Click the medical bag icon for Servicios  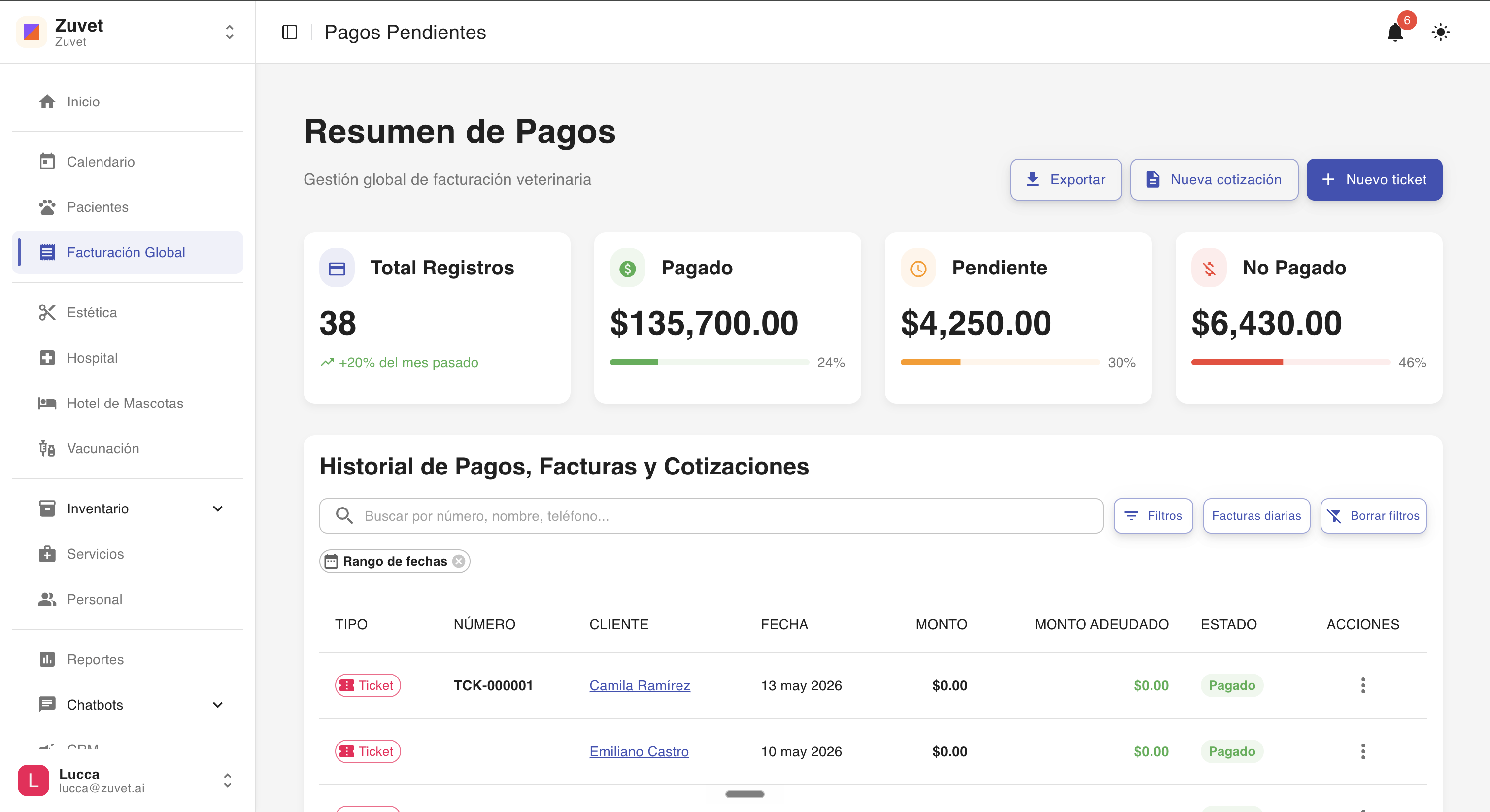click(47, 553)
